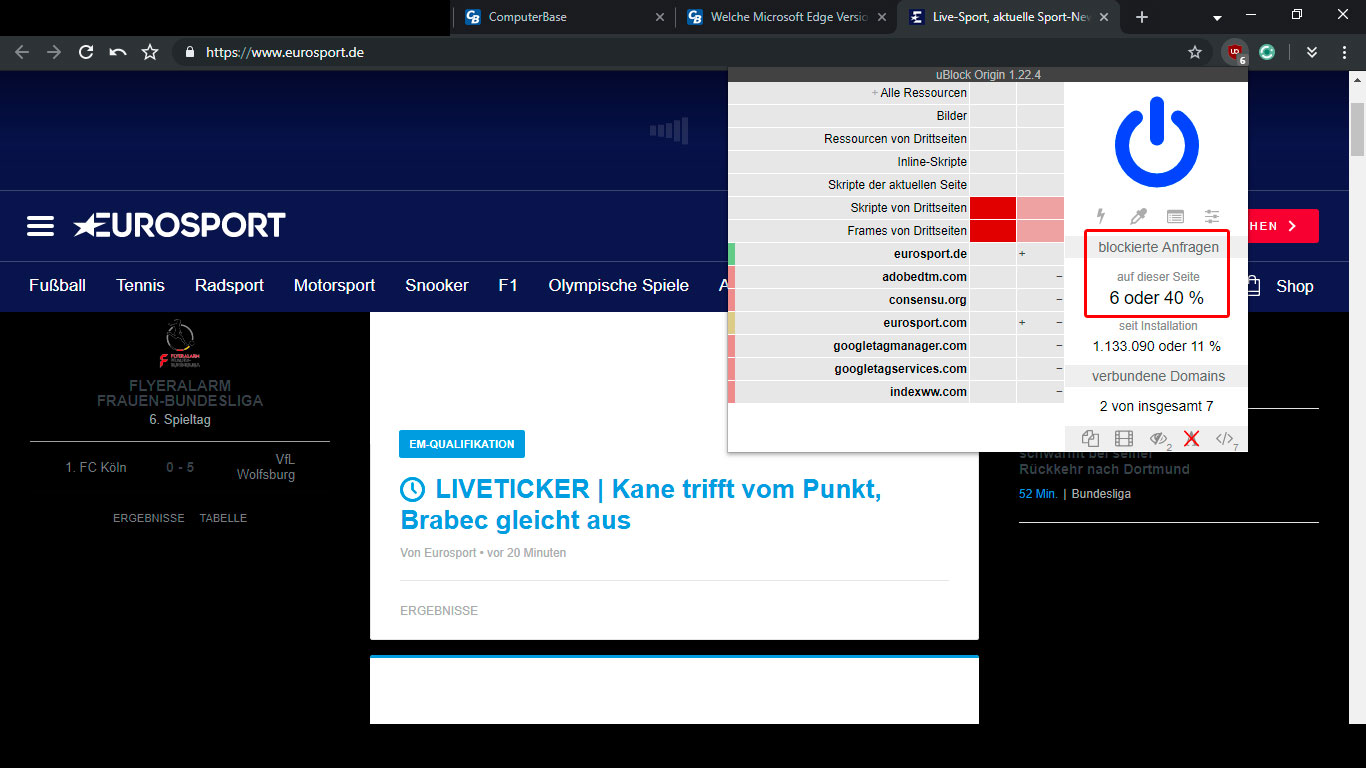Click the 6 oder 40 % statistic
This screenshot has height=768, width=1366.
[1156, 298]
